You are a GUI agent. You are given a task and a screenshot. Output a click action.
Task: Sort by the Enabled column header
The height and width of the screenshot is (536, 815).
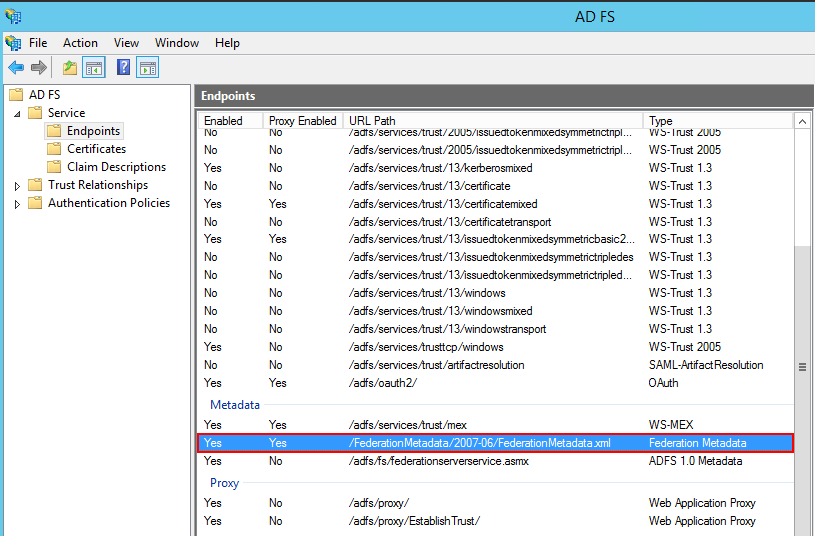click(230, 121)
